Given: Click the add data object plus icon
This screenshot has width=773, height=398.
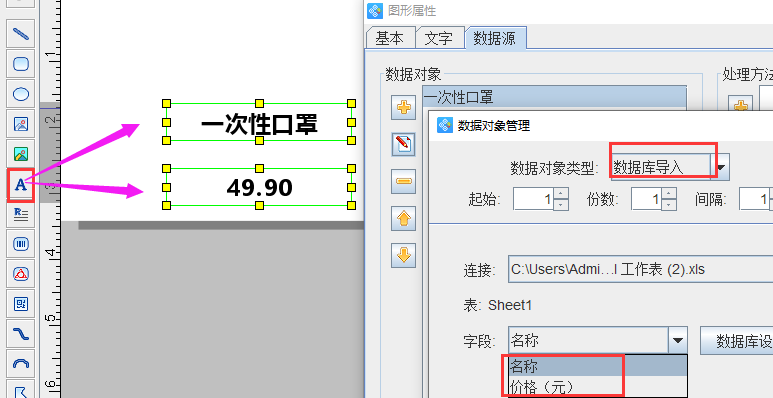Looking at the screenshot, I should point(404,107).
